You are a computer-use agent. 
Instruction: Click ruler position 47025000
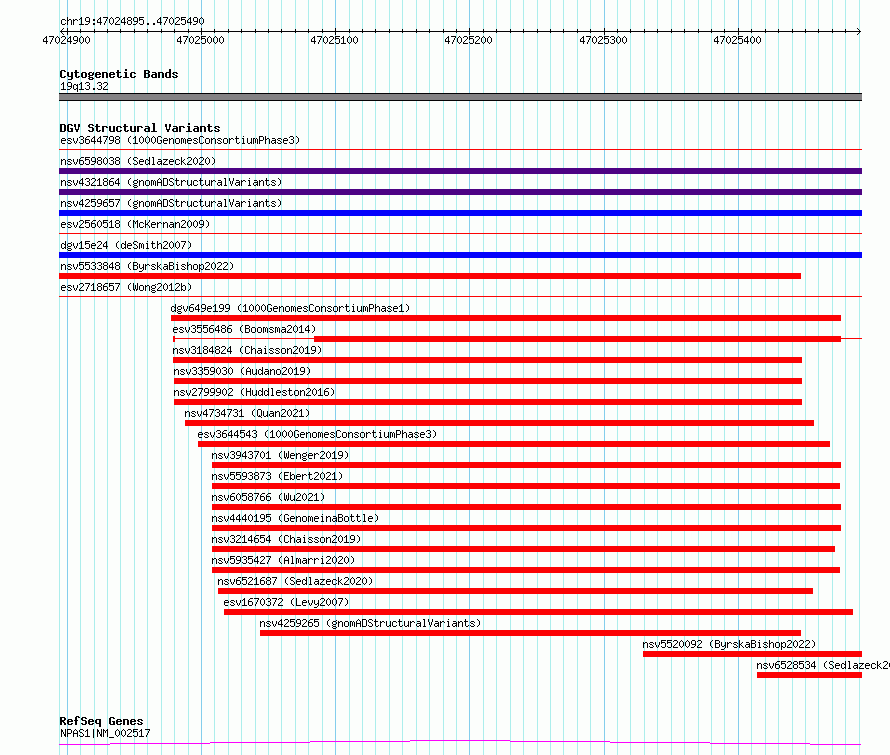coord(200,40)
